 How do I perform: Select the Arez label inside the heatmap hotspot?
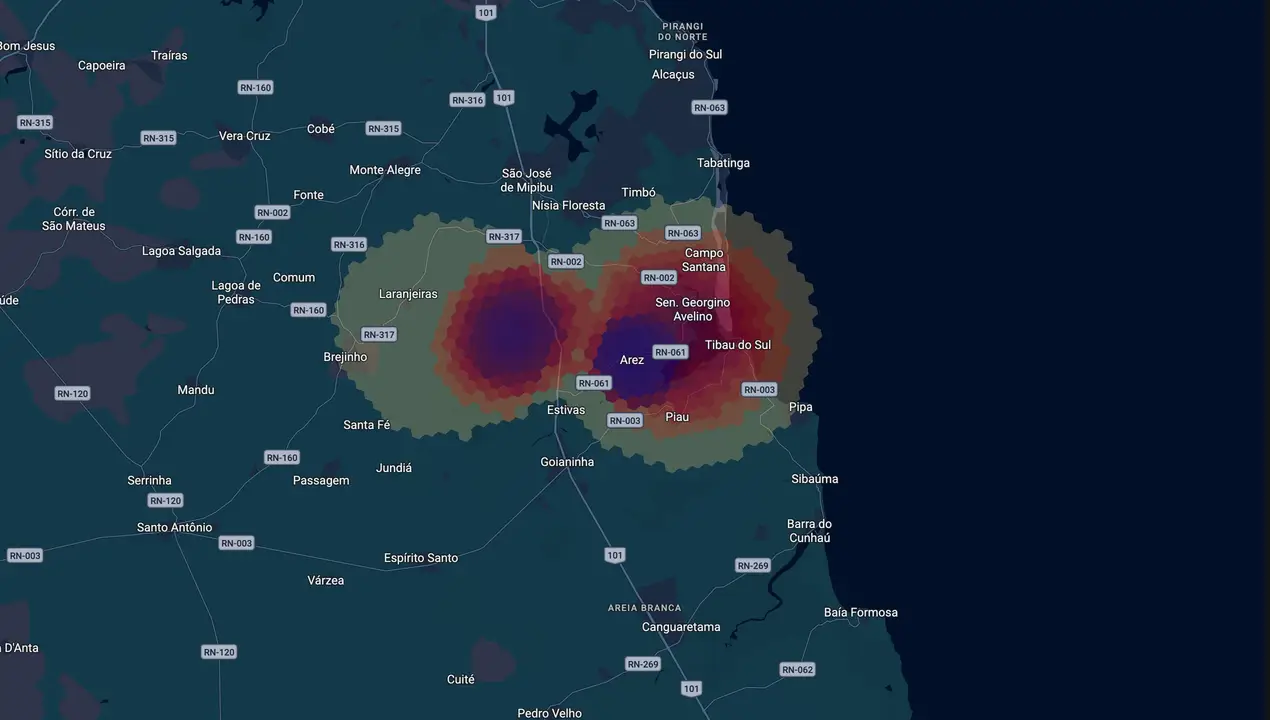[632, 360]
